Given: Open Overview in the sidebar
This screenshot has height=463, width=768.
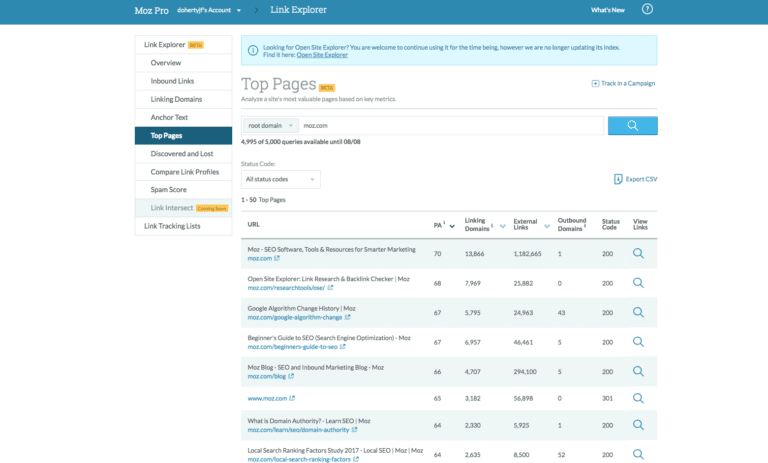Looking at the screenshot, I should (x=183, y=63).
